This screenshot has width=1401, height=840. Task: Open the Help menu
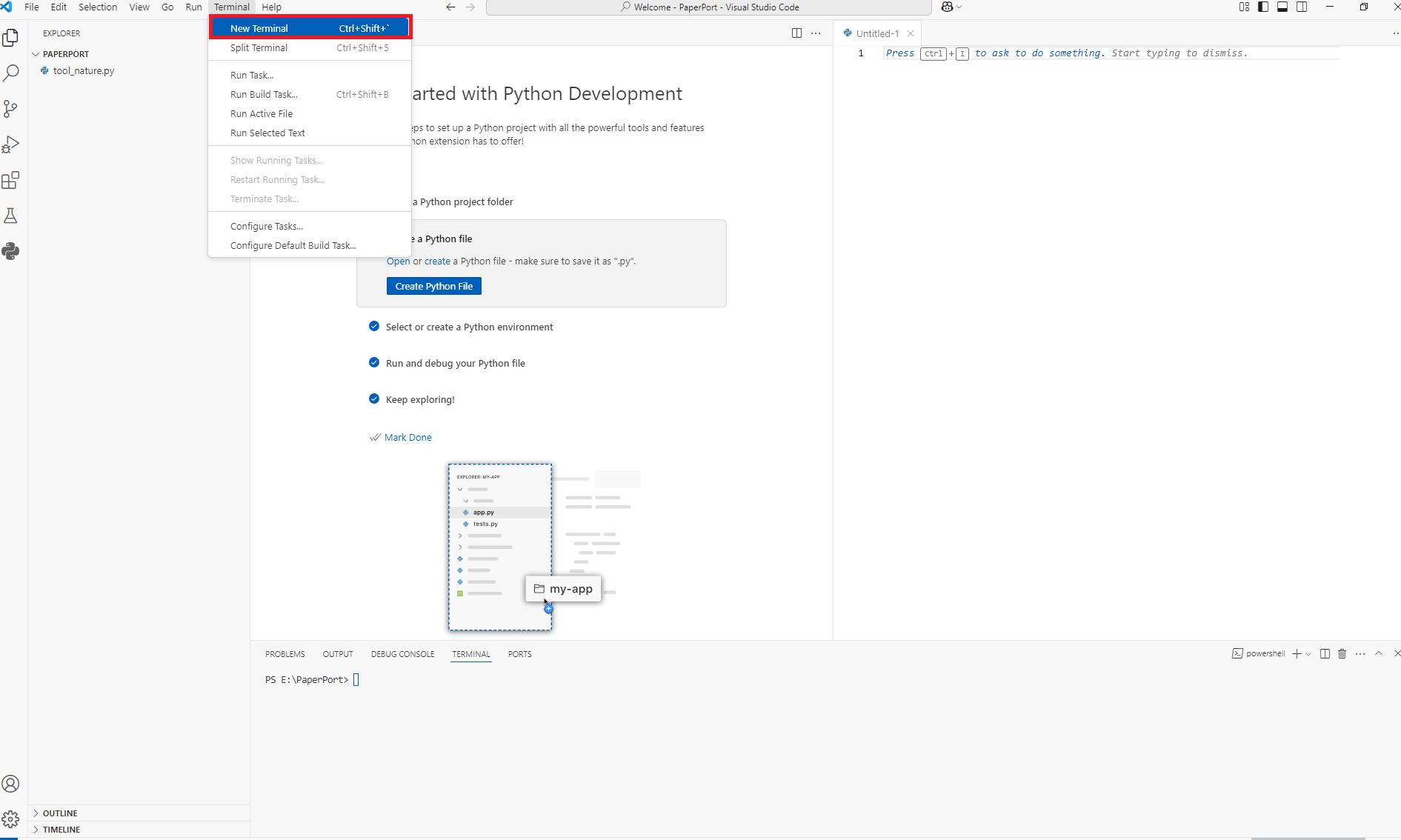point(271,7)
